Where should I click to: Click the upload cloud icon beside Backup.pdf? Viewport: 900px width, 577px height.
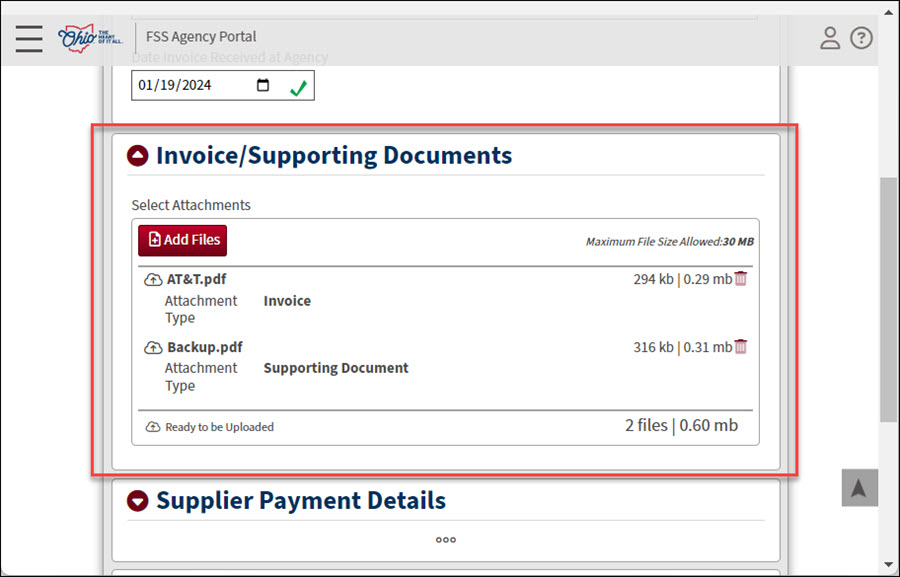(x=153, y=347)
